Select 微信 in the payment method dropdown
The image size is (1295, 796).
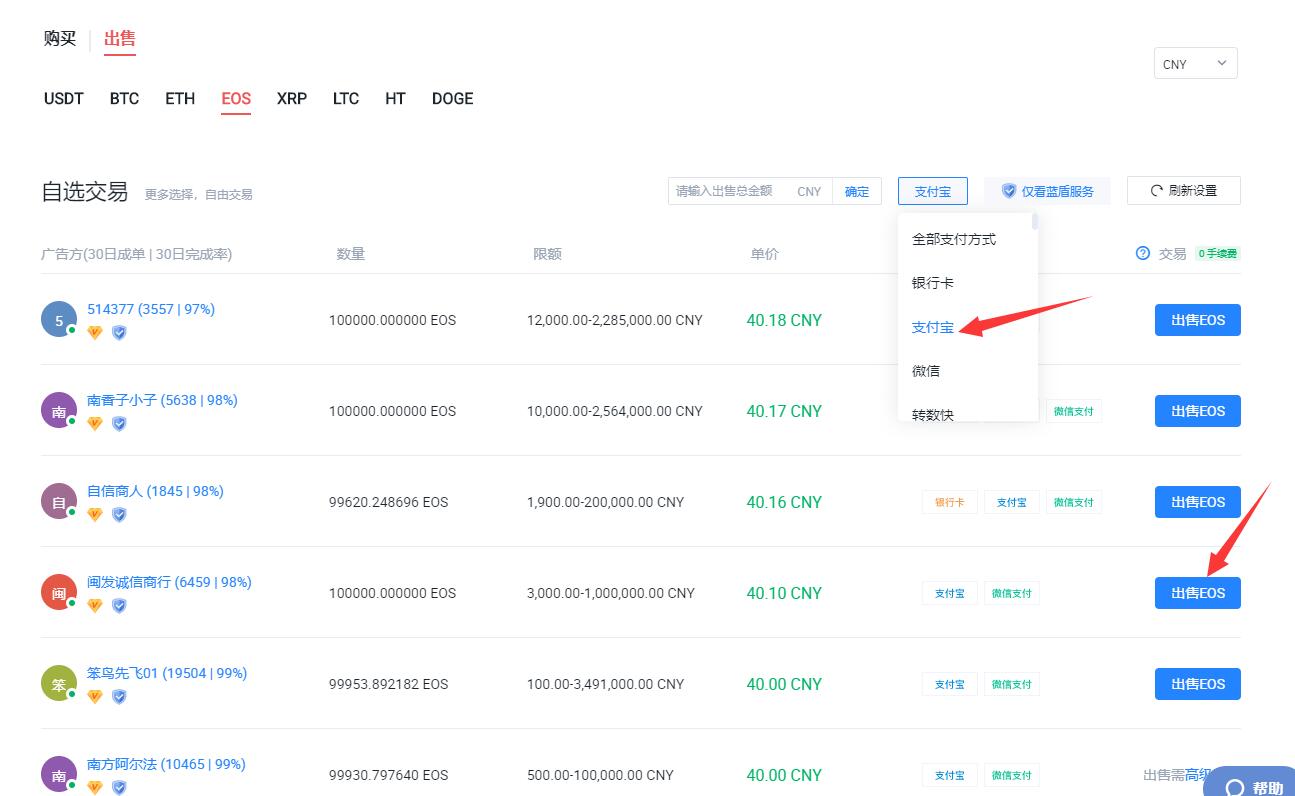925,371
